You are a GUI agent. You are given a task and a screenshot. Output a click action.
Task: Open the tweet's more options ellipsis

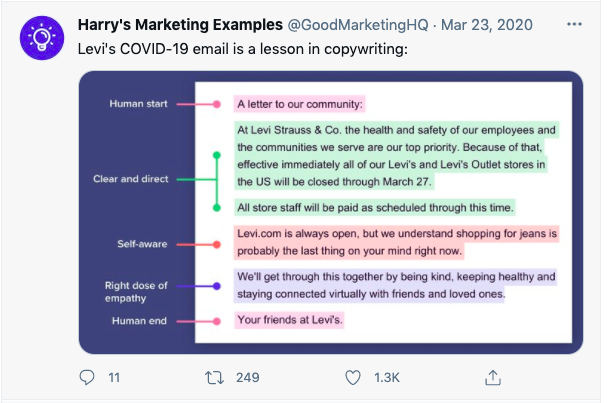(x=573, y=23)
